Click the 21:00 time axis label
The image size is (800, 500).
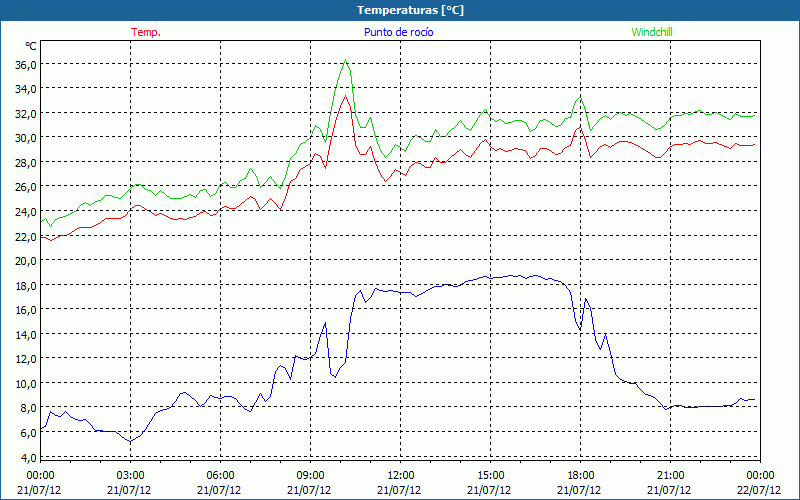(670, 476)
